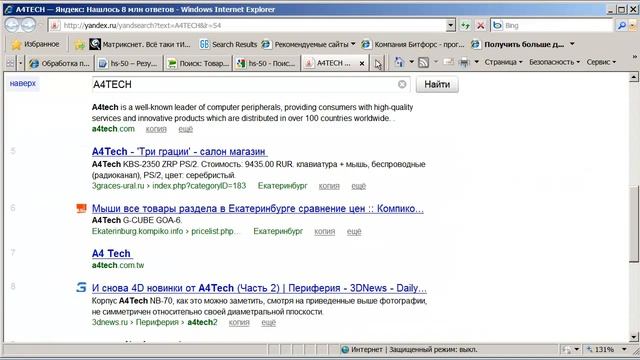The width and height of the screenshot is (640, 360).
Task: Open копия link for a4tech.com result
Action: click(156, 129)
